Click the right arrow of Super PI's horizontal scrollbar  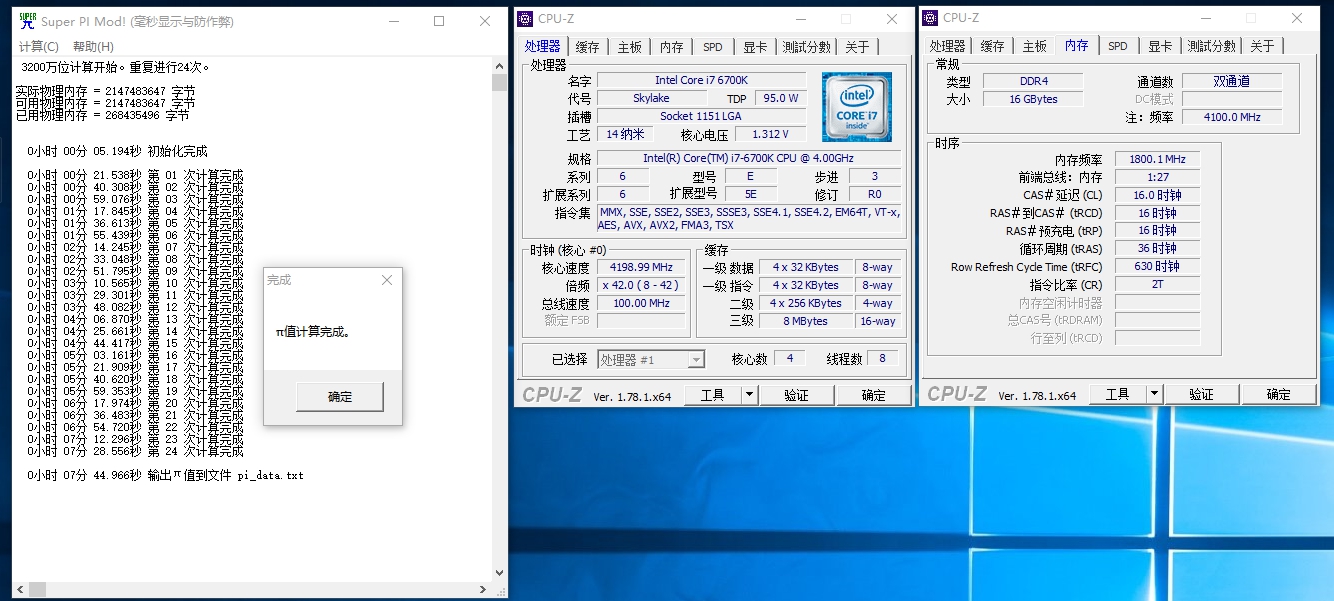(485, 589)
